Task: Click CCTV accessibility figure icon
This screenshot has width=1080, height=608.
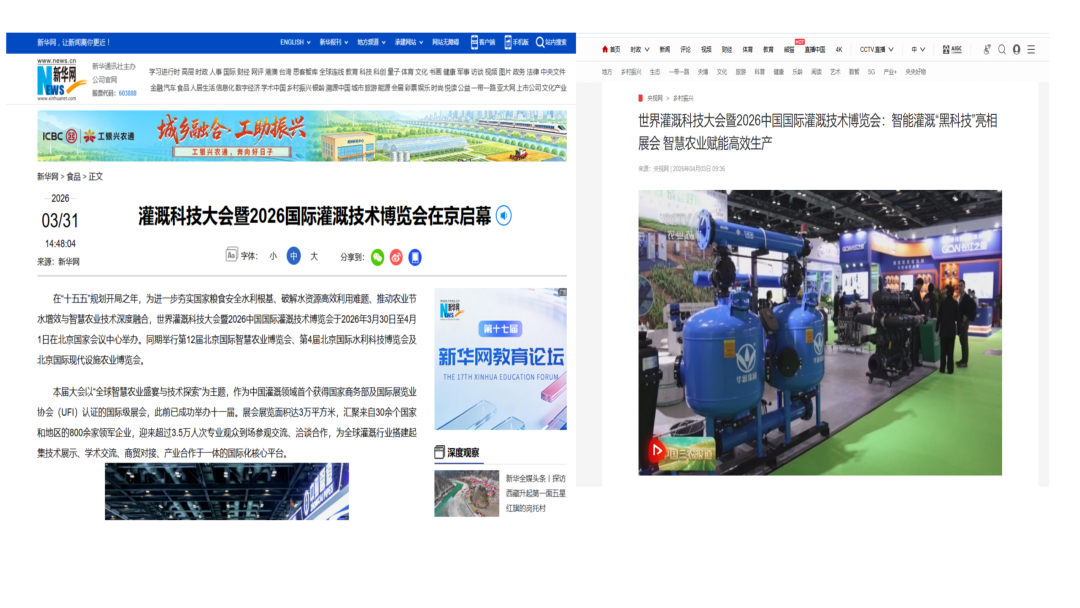Action: pos(987,50)
